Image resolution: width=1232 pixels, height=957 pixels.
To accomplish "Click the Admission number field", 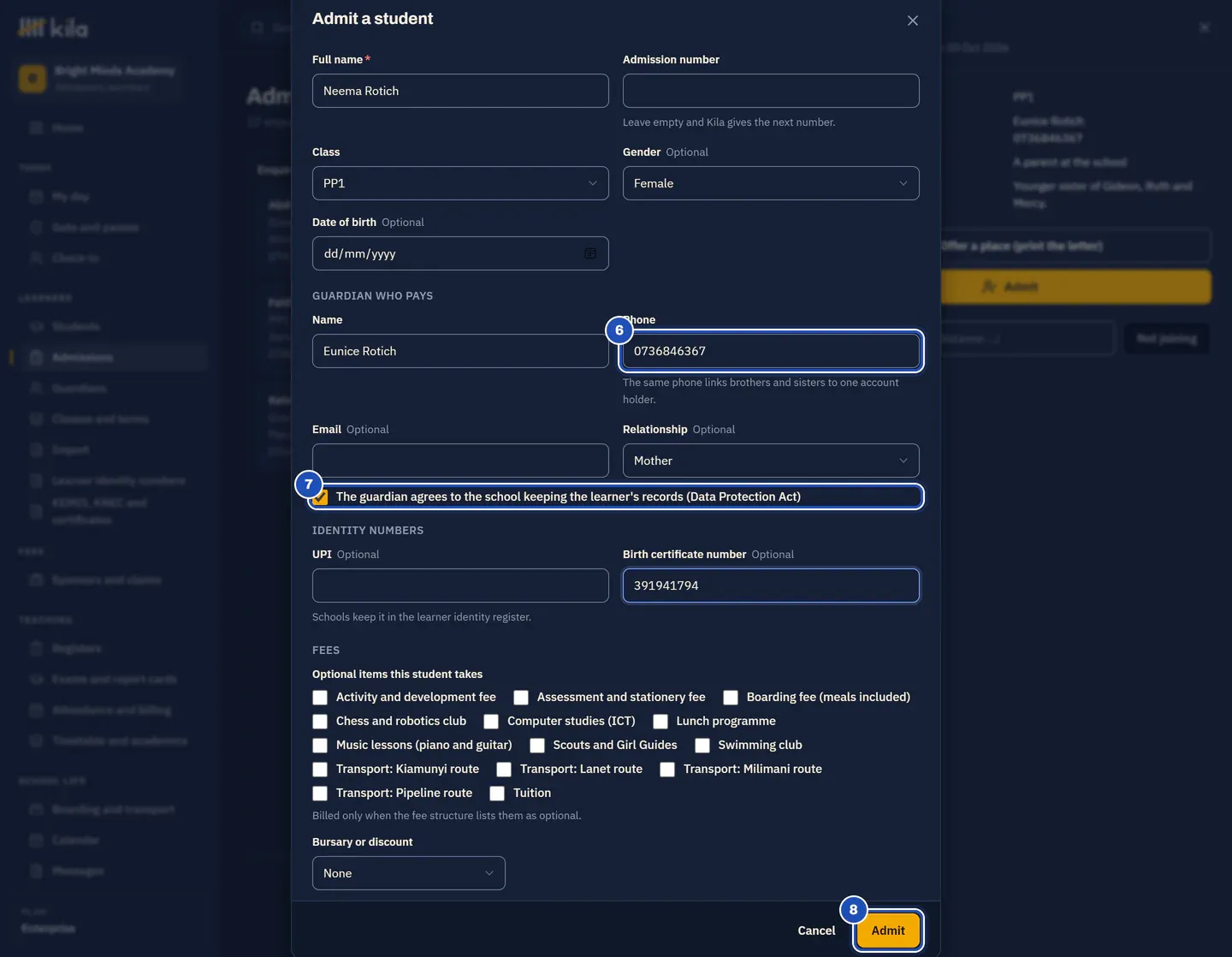I will click(x=771, y=91).
